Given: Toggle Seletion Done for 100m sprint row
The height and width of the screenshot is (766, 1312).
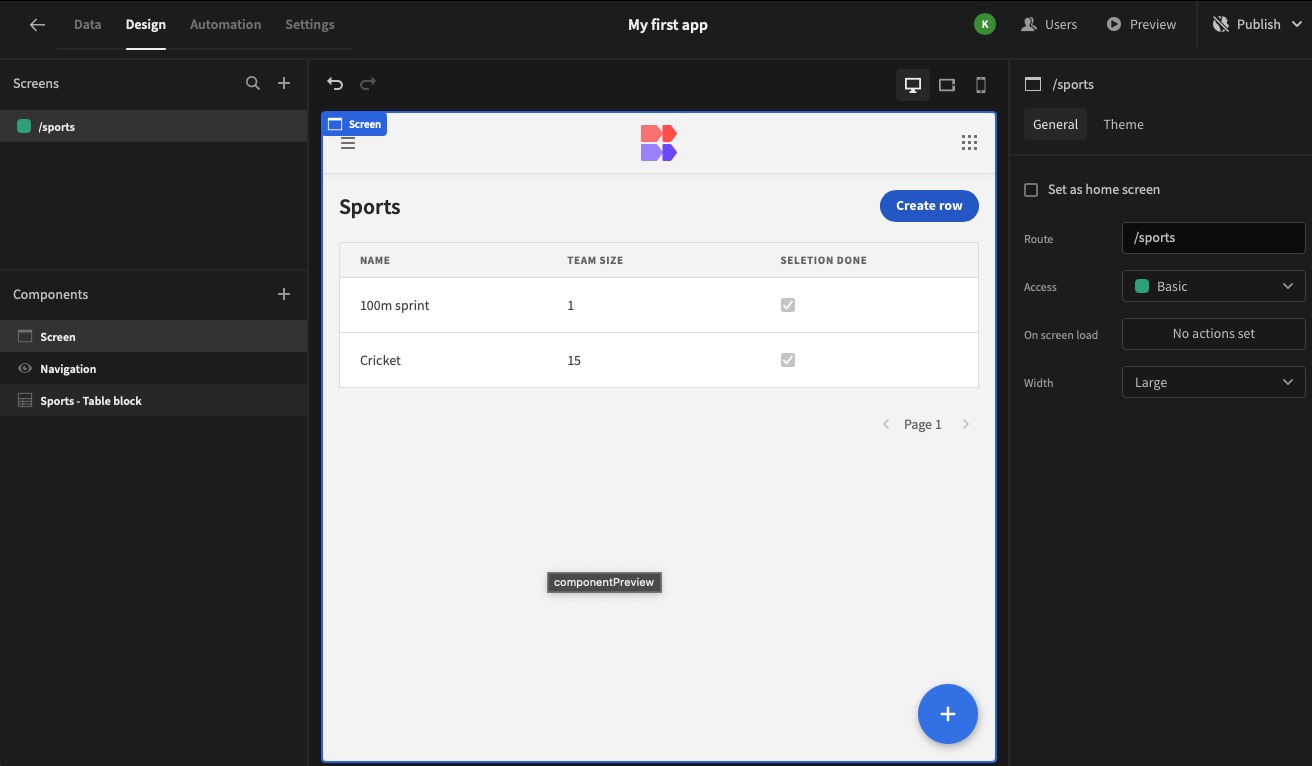Looking at the screenshot, I should [x=788, y=304].
